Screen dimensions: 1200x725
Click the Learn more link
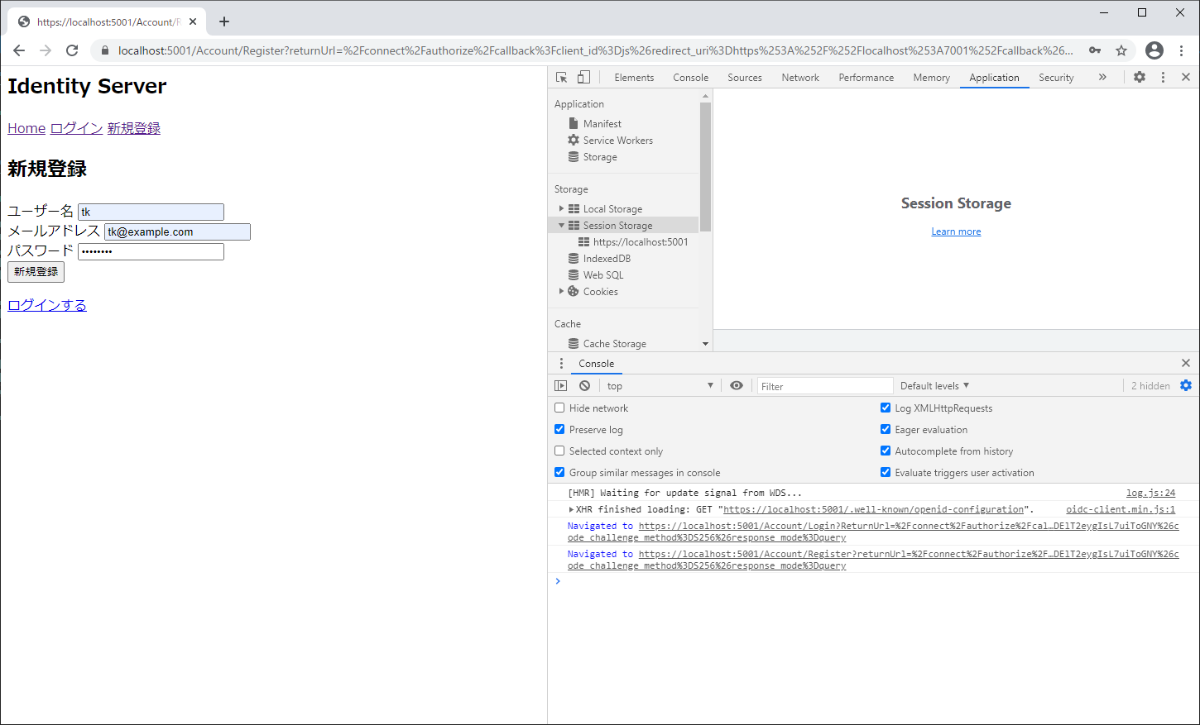[956, 232]
